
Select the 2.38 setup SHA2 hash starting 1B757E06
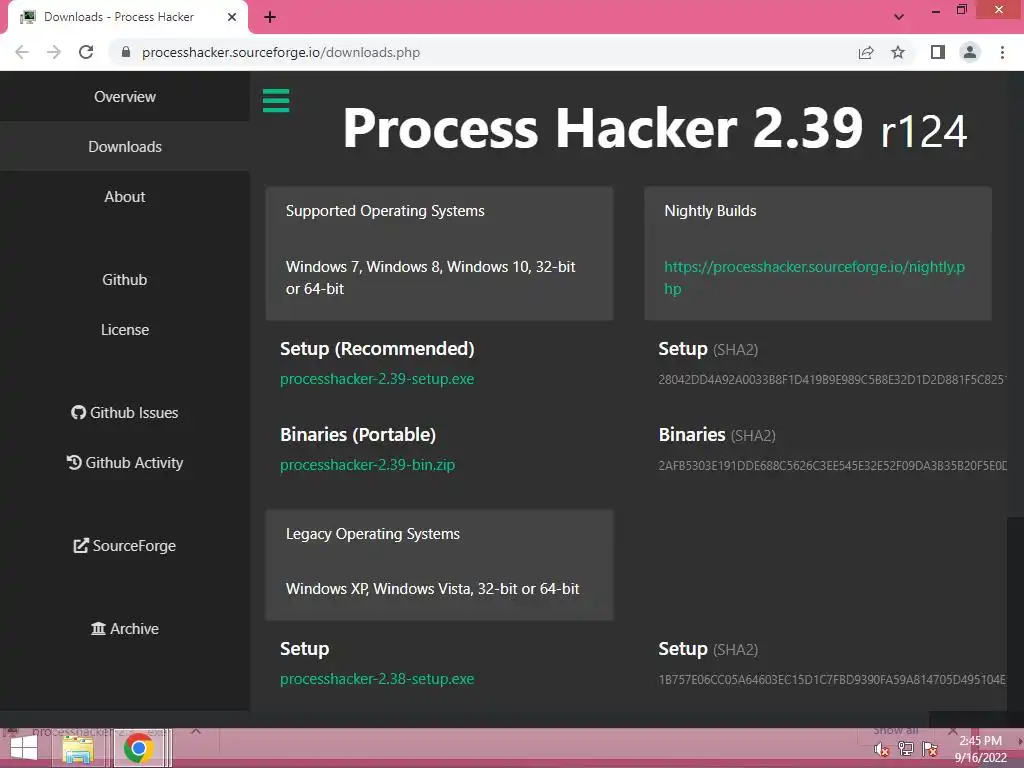click(x=832, y=680)
